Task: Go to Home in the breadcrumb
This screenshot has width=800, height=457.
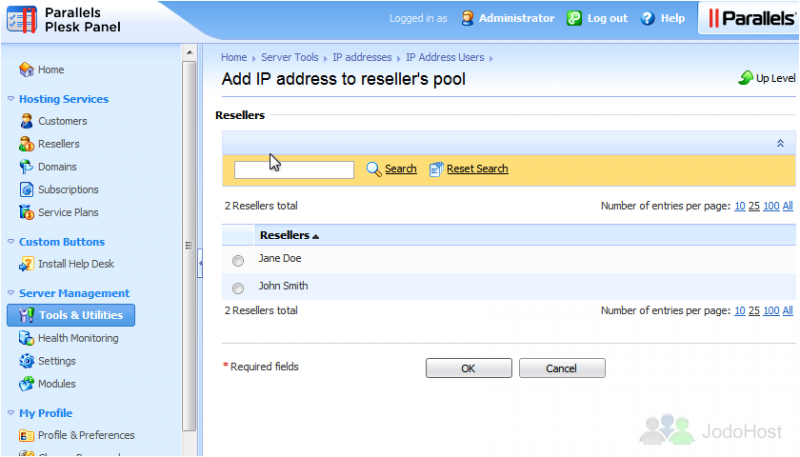Action: (234, 57)
